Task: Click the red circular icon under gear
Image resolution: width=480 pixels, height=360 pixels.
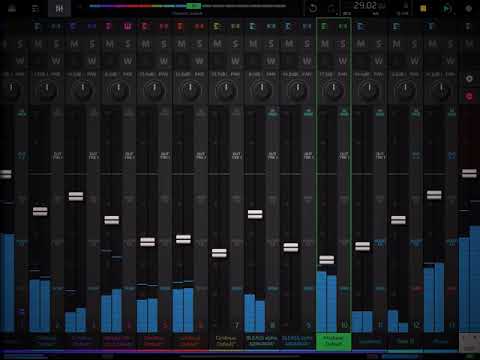Action: tap(469, 97)
